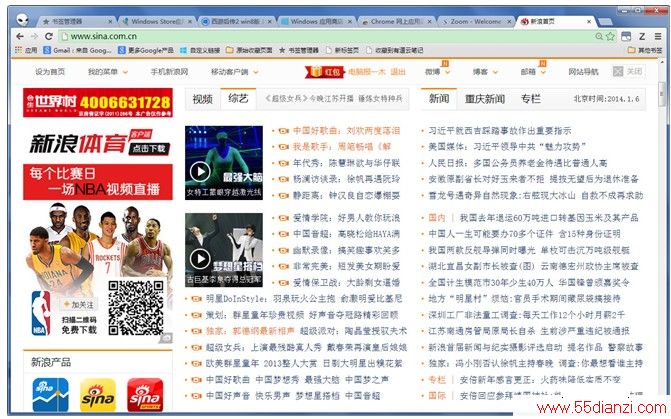Screen dimensions: 671x419
Task: Reload the page with the refresh icon
Action: [x=49, y=36]
